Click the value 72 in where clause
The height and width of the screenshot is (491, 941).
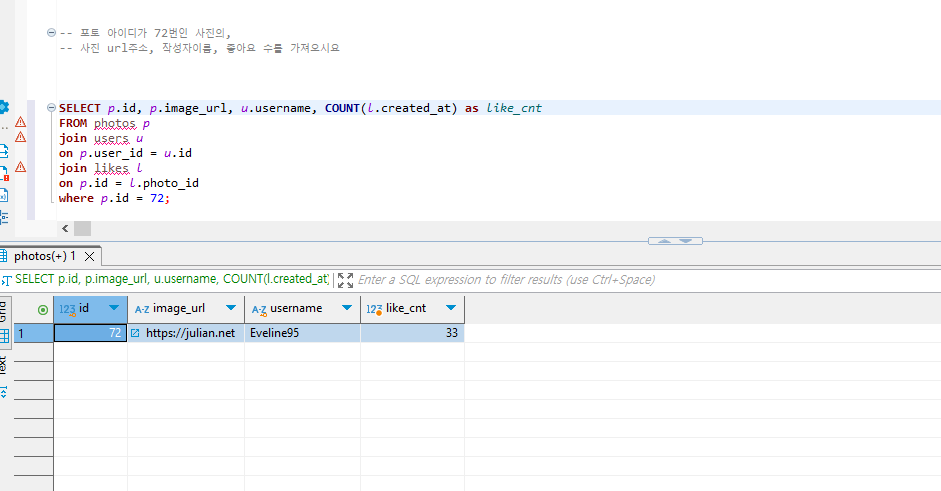(157, 198)
